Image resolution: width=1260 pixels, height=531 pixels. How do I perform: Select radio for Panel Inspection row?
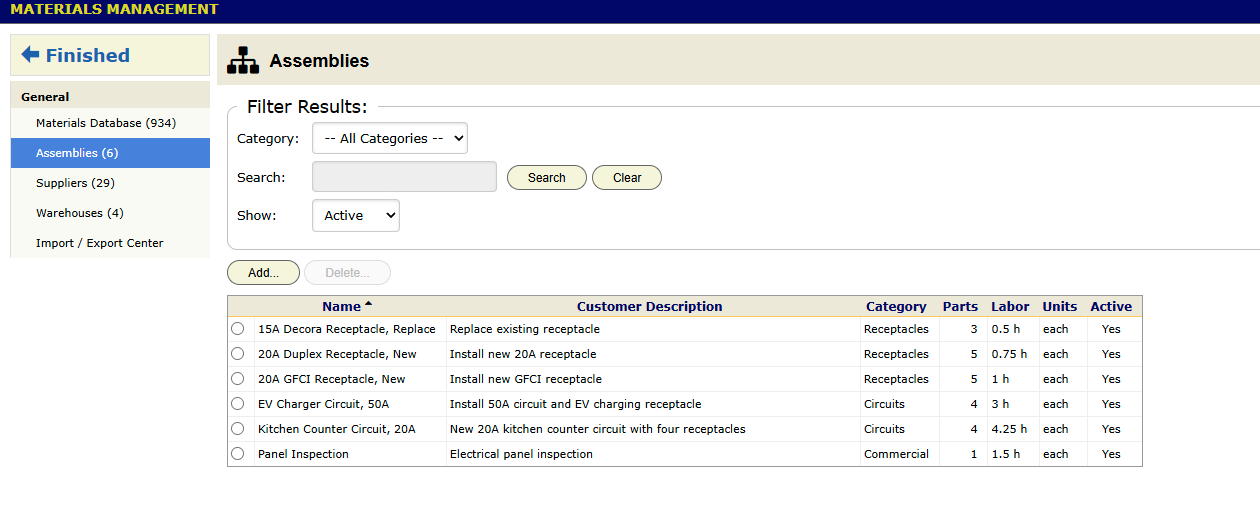[237, 454]
